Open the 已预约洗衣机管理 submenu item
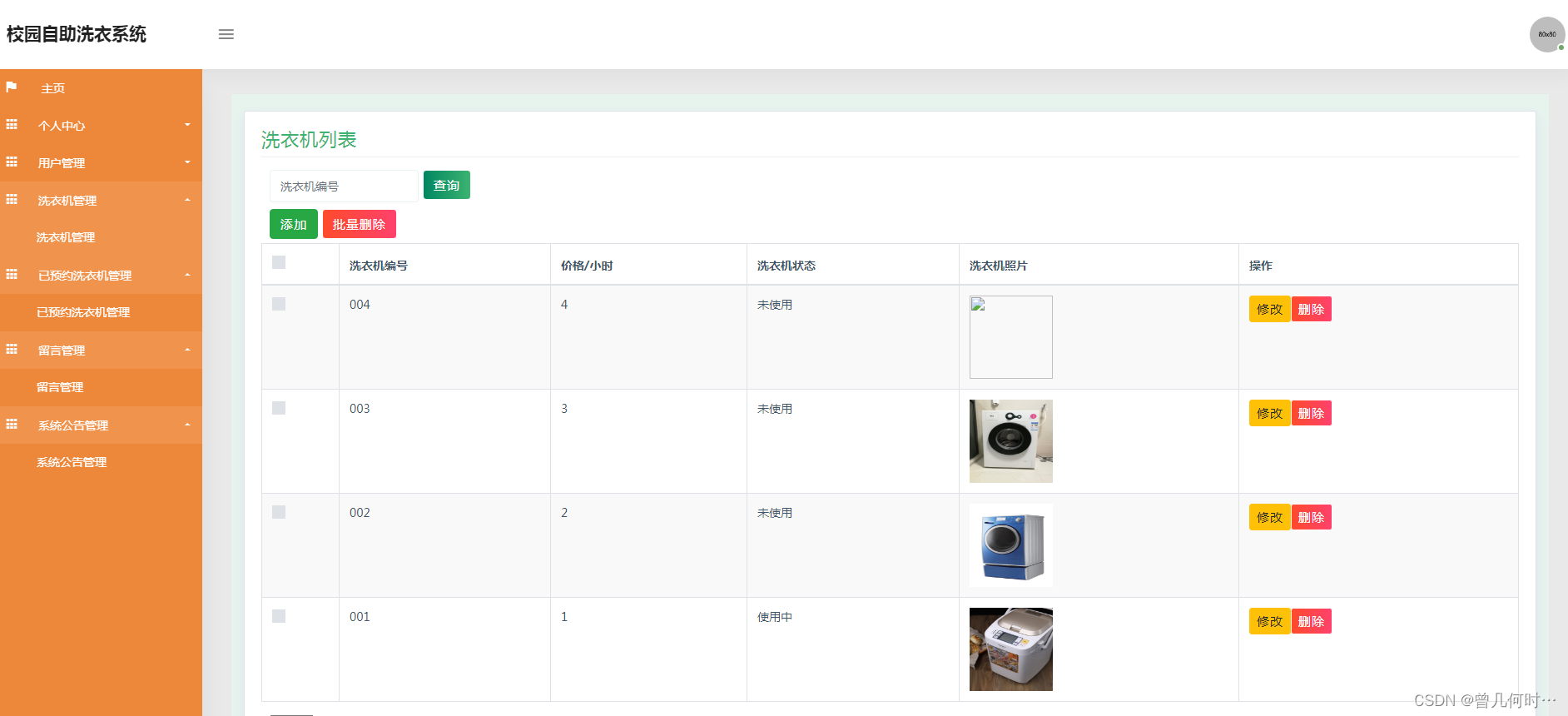Viewport: 1568px width, 716px height. pyautogui.click(x=83, y=312)
